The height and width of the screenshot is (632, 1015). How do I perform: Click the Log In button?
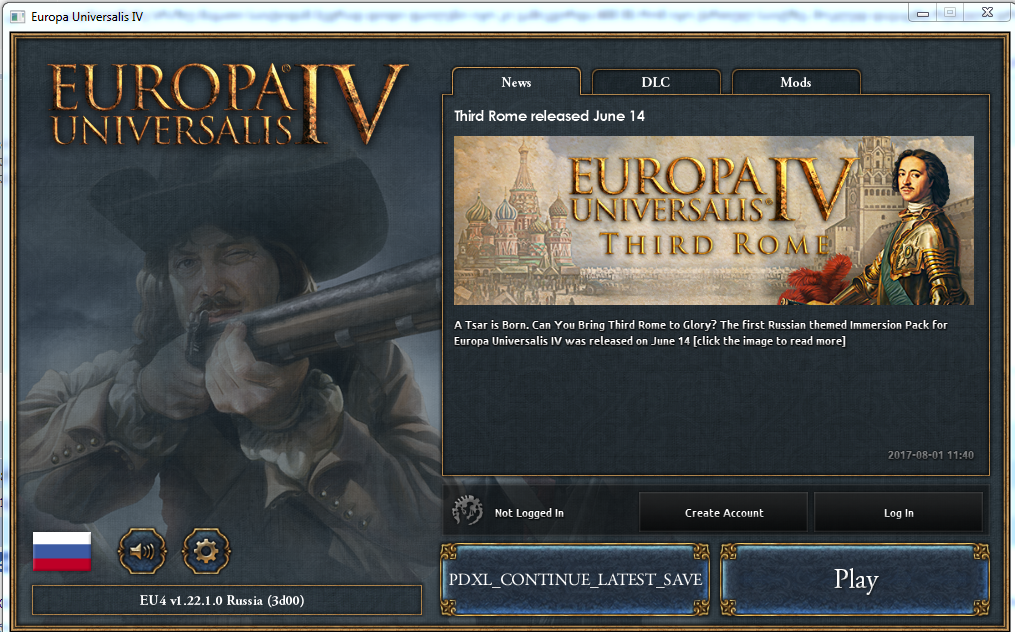898,512
